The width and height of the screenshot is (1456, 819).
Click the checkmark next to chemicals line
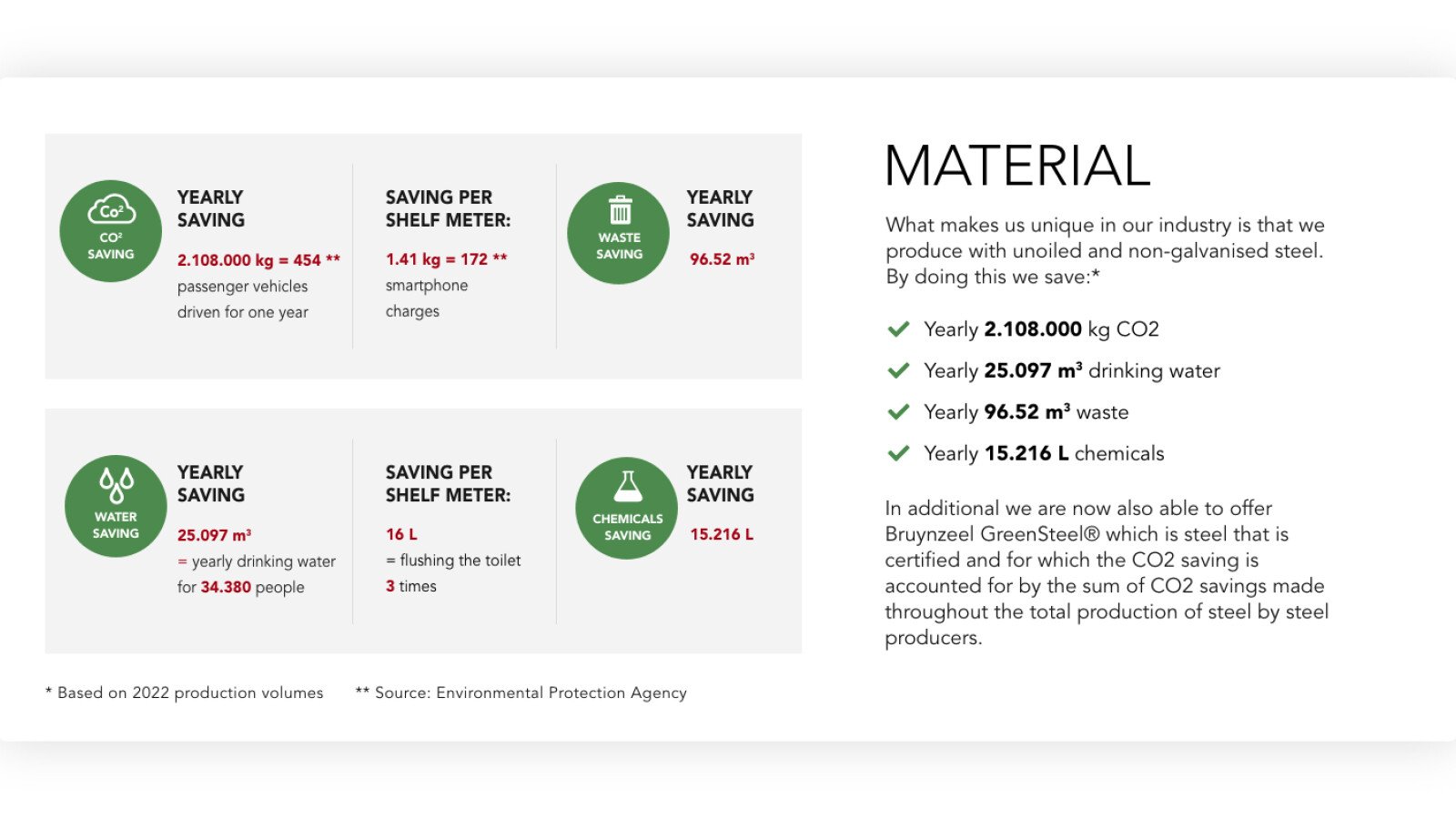898,453
